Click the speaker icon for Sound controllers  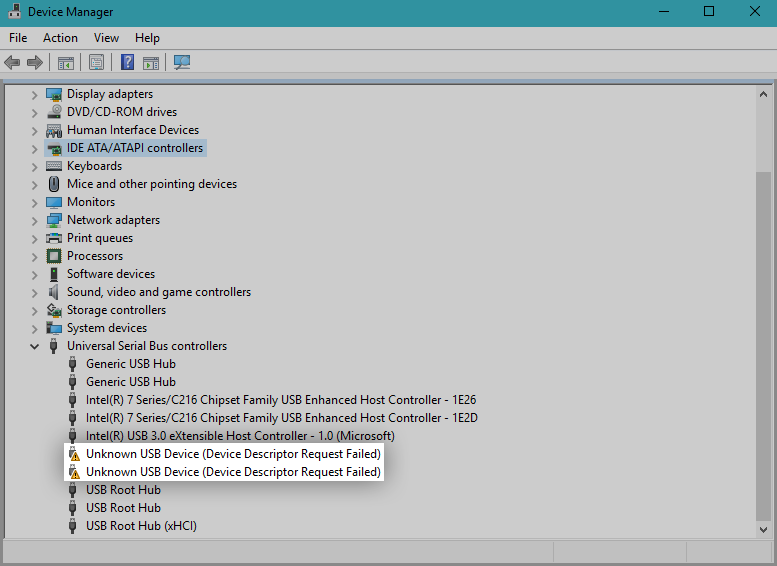[x=54, y=292]
